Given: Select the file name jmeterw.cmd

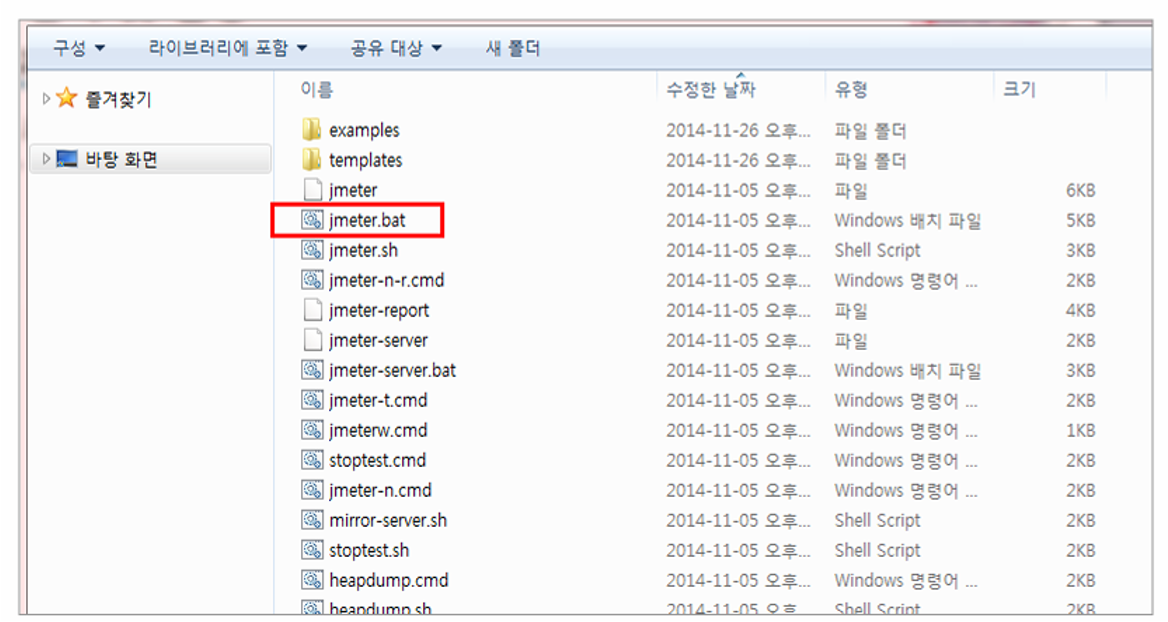Looking at the screenshot, I should pos(378,430).
